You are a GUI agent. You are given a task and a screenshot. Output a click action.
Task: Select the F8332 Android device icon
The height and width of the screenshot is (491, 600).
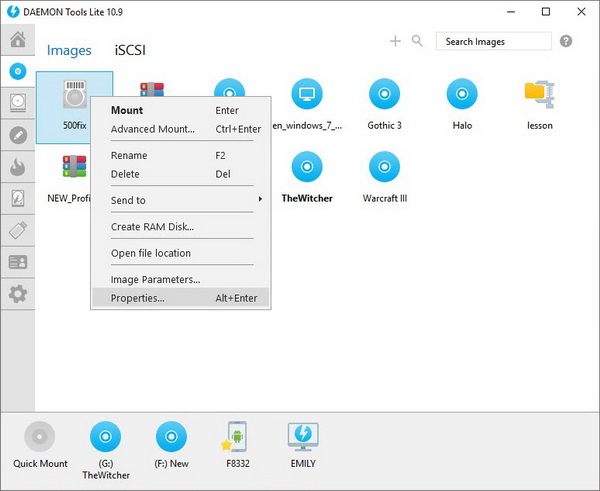[234, 437]
